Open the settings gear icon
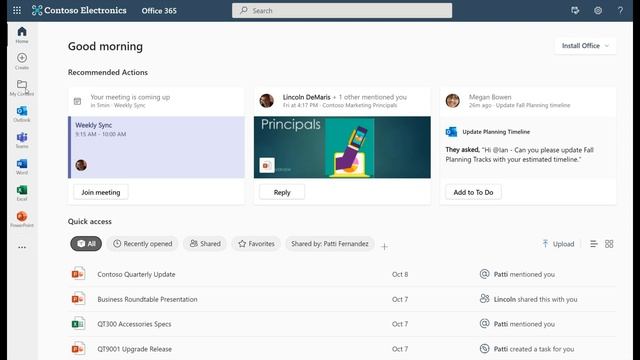Image resolution: width=640 pixels, height=360 pixels. pos(598,11)
